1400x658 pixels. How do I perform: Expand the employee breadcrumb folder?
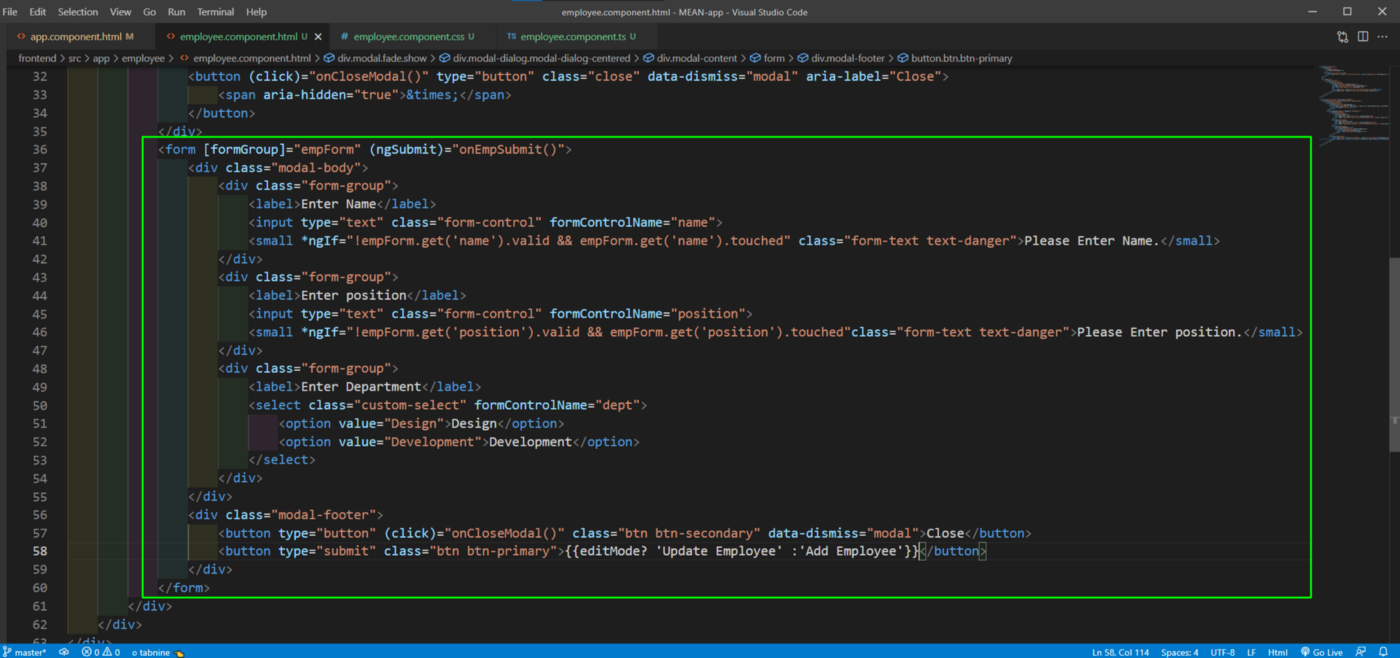click(143, 58)
